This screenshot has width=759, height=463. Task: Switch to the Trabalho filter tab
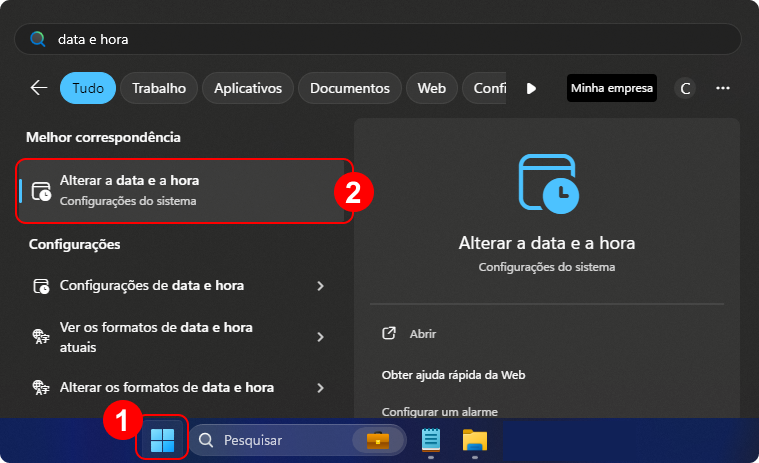coord(159,88)
